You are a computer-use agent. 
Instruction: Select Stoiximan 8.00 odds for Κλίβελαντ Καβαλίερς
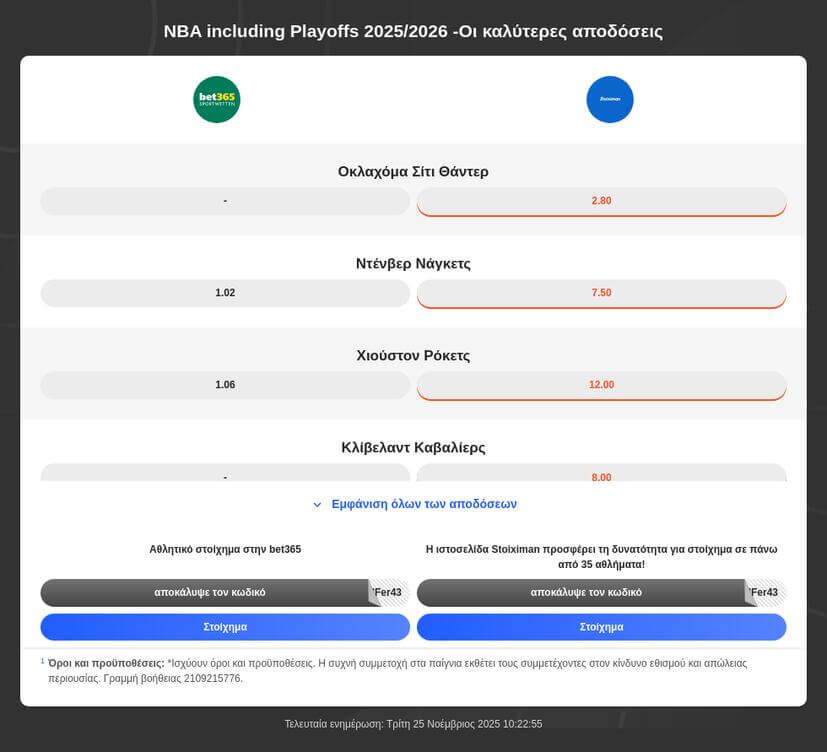601,476
